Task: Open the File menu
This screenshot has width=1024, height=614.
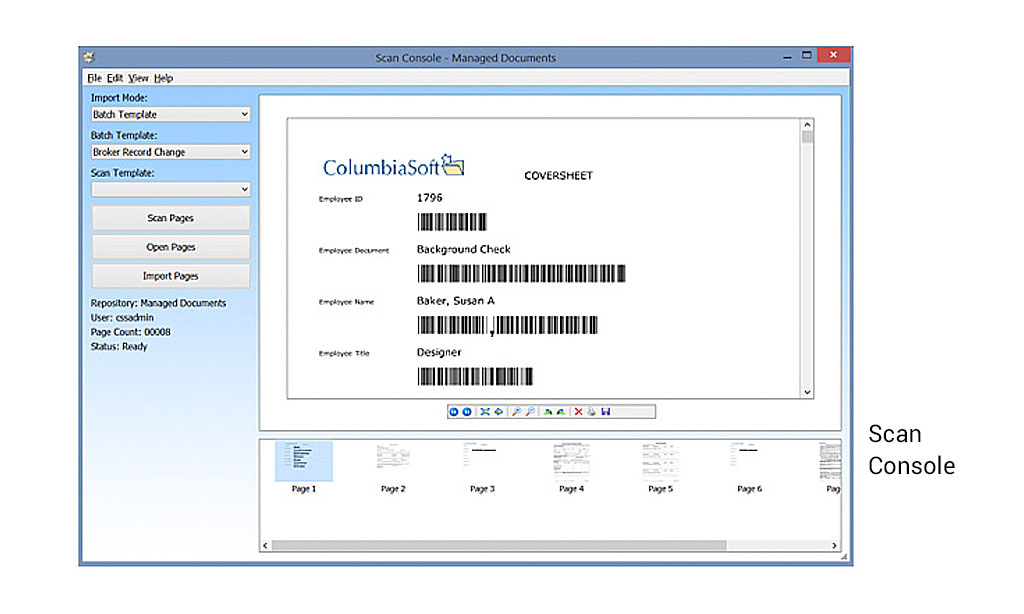Action: point(94,78)
